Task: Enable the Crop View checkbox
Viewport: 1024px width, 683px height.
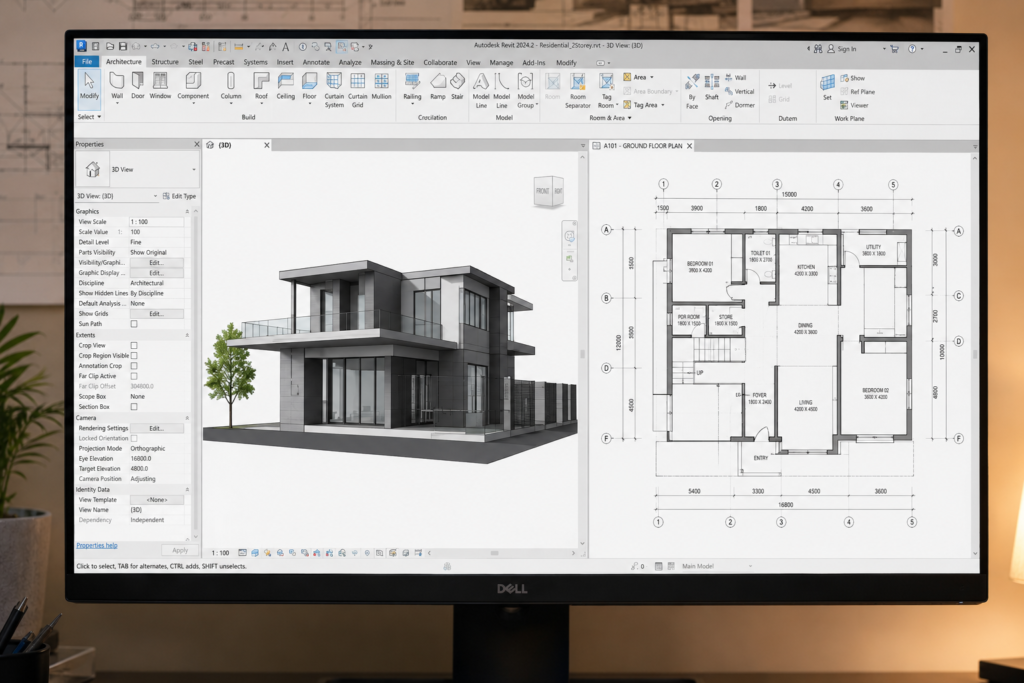Action: coord(134,345)
